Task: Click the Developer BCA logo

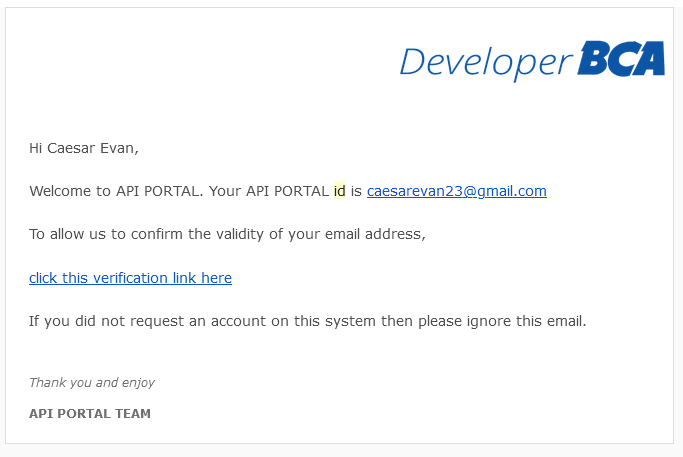Action: click(532, 61)
